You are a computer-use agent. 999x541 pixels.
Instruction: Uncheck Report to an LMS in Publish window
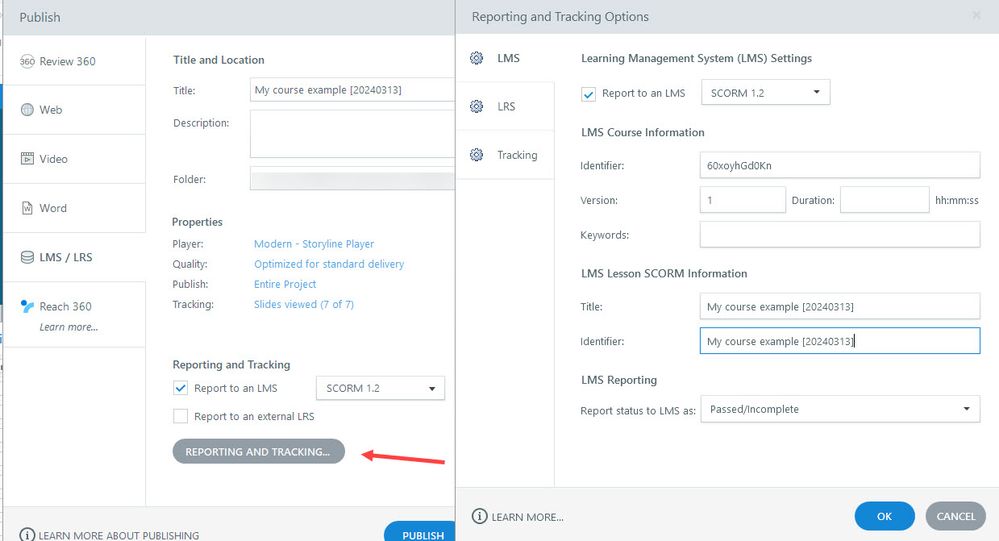[180, 388]
